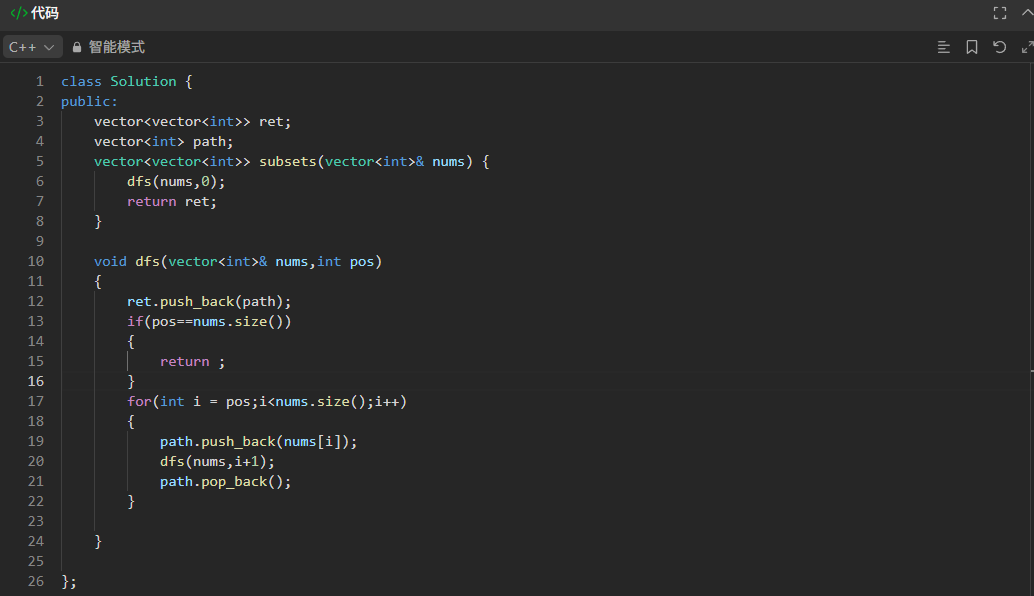Place cursor on 'class Solution {' line
This screenshot has width=1034, height=596.
(127, 82)
